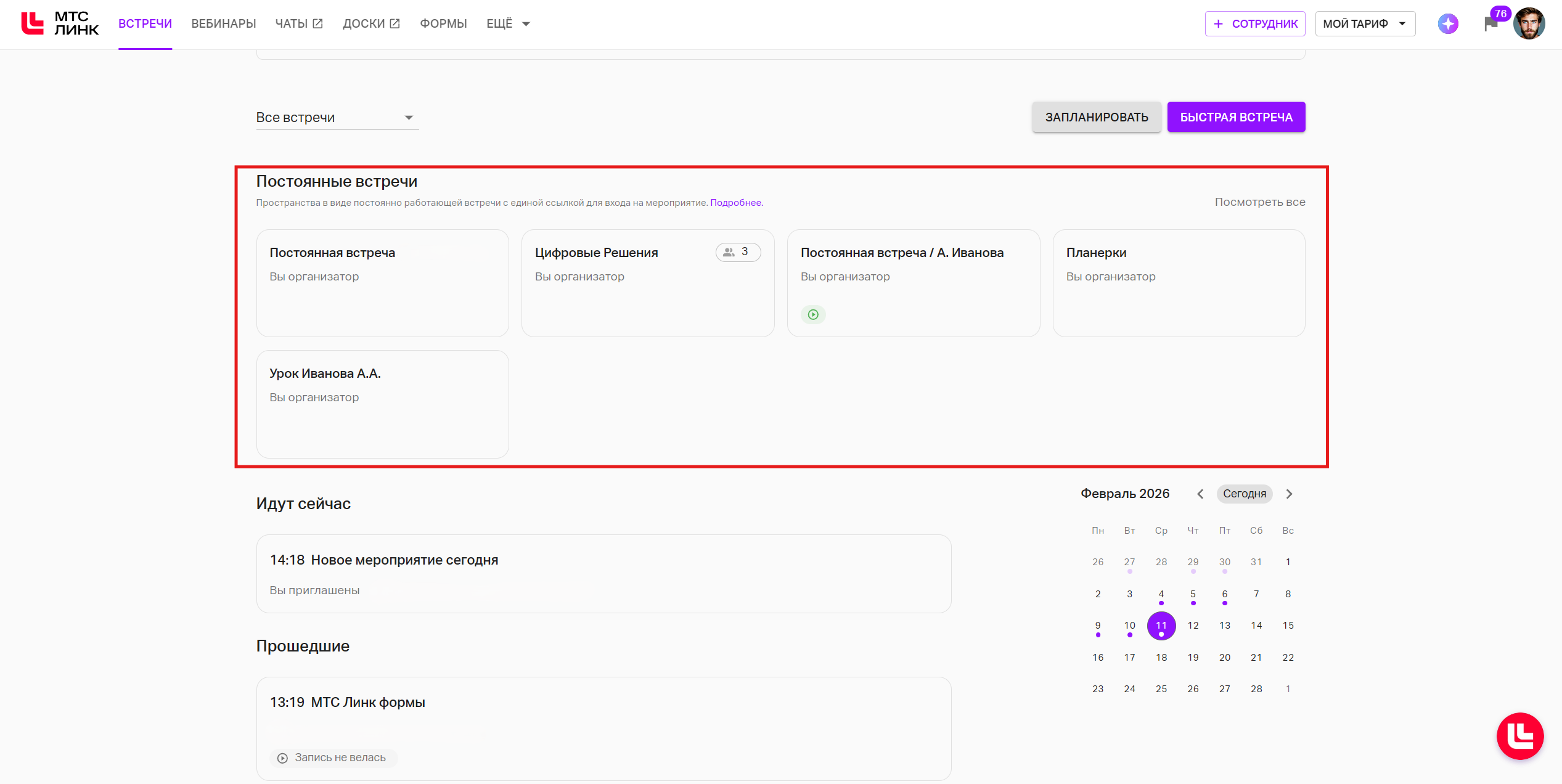Open the user profile avatar

click(1529, 24)
